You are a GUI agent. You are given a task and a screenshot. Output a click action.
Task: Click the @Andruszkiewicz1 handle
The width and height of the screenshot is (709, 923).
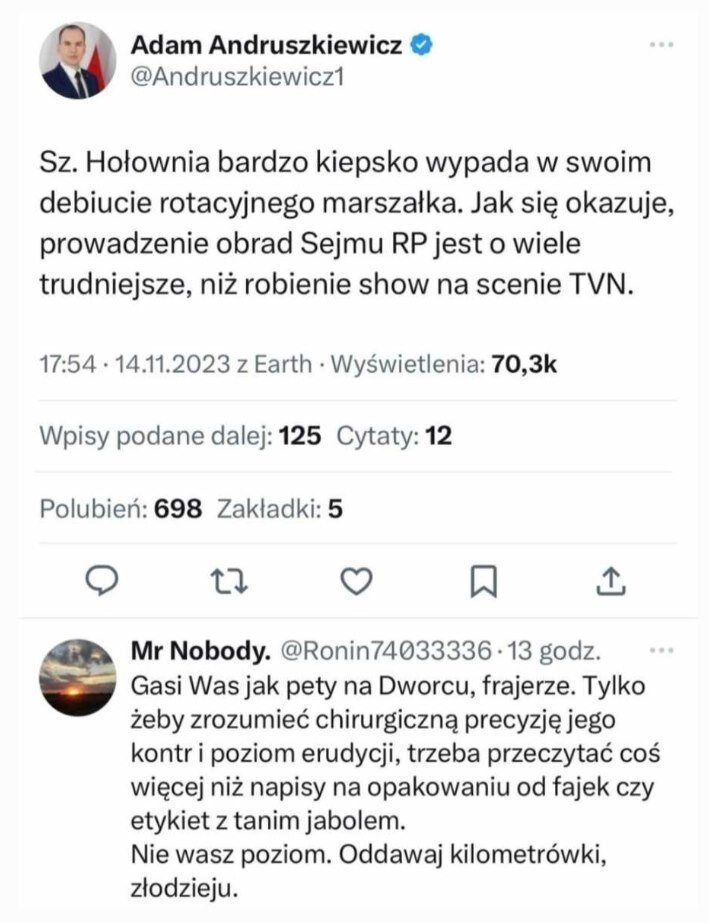[x=238, y=79]
